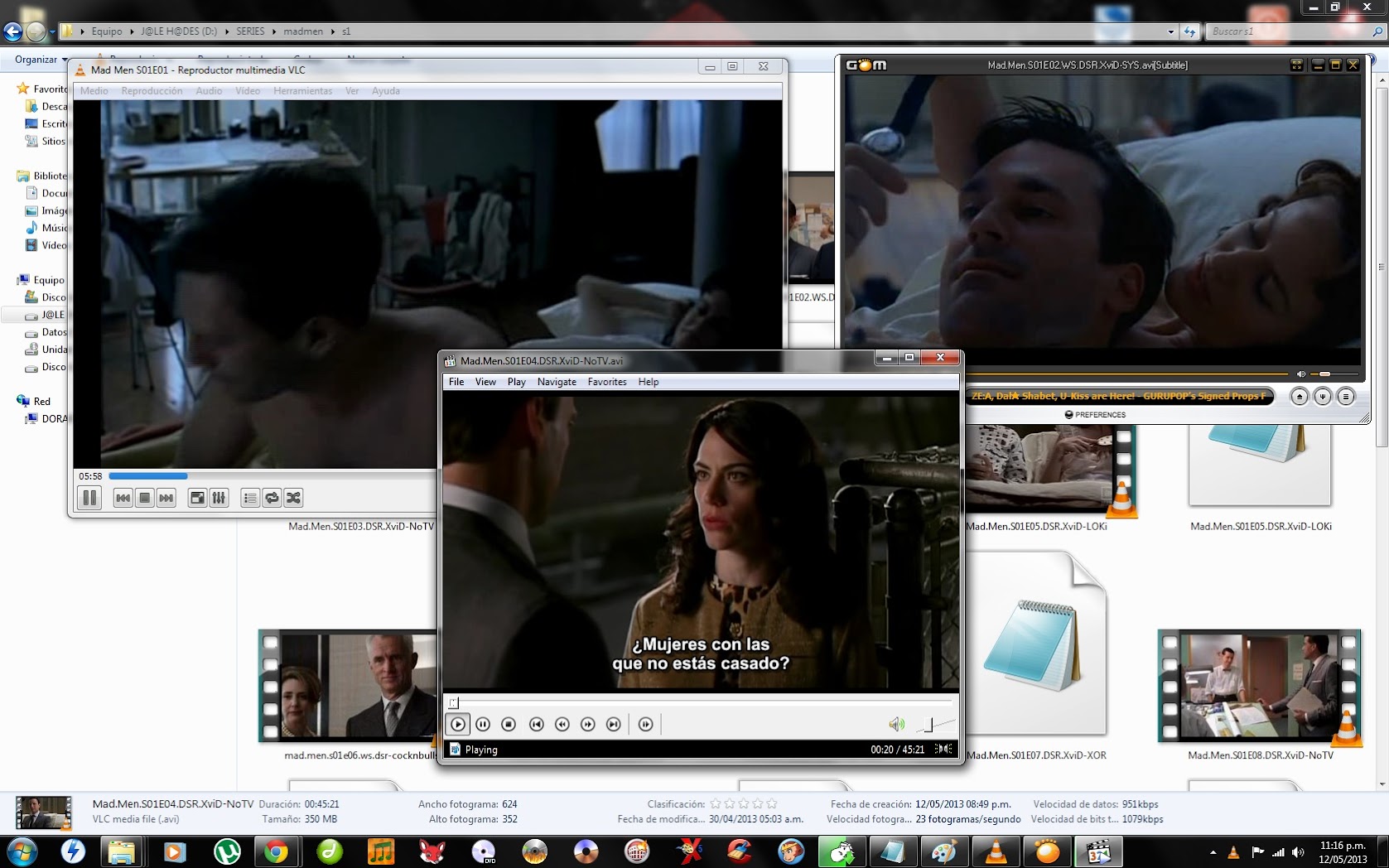The height and width of the screenshot is (868, 1389).
Task: Open Organizar dropdown in Explorer
Action: [41, 60]
